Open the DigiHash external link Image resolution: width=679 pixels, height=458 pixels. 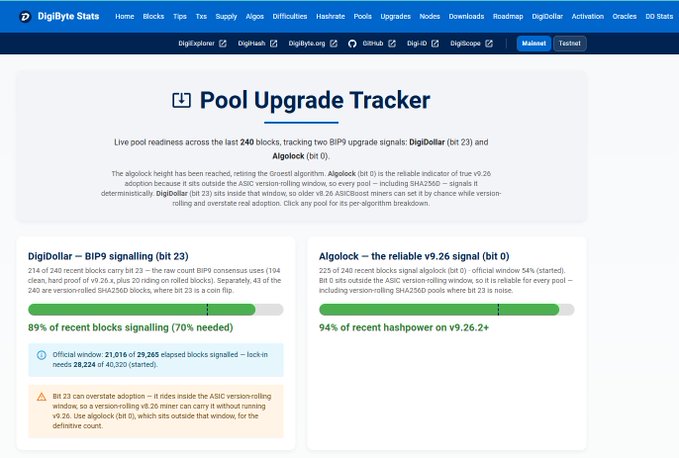coord(252,43)
